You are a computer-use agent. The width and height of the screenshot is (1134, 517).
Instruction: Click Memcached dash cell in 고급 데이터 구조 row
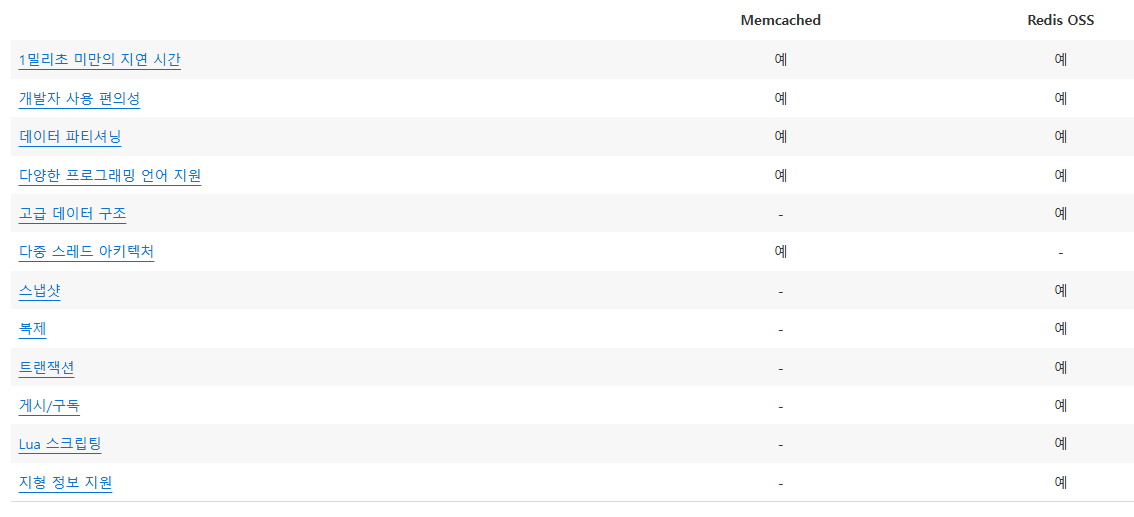click(780, 214)
